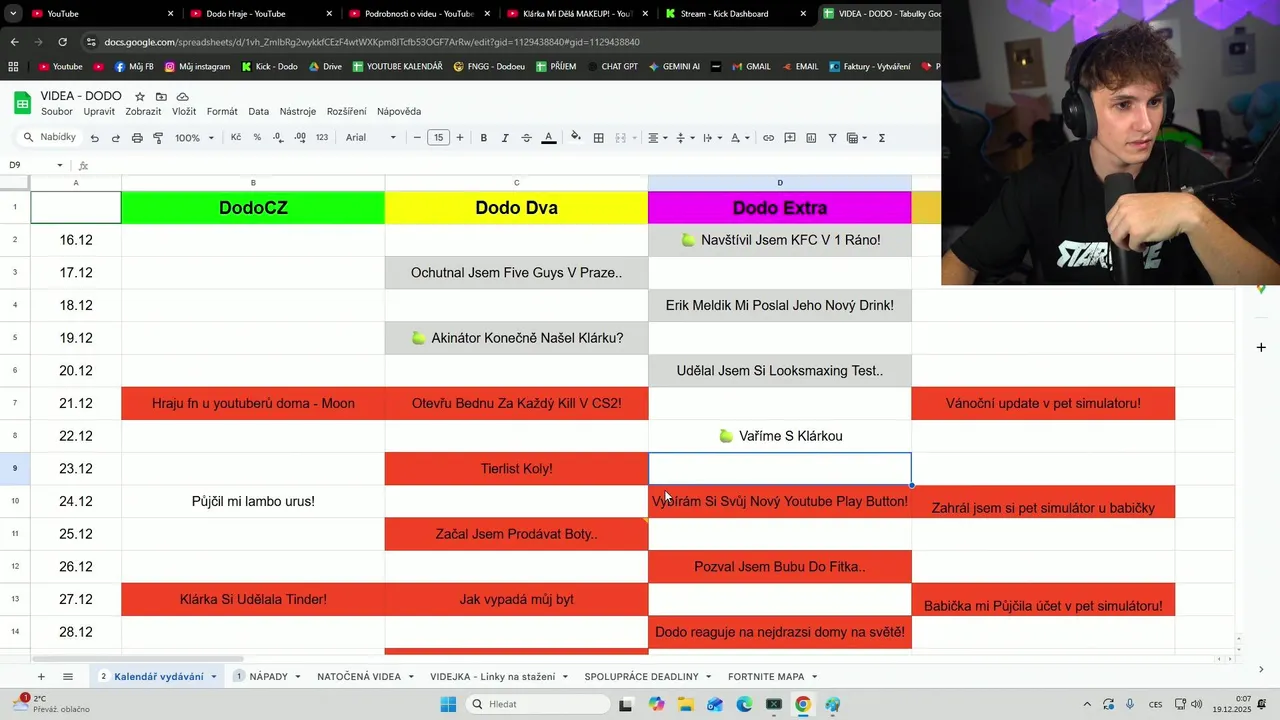The width and height of the screenshot is (1280, 720).
Task: Switch to NATOČENÁ VIDEA sheet tab
Action: pyautogui.click(x=359, y=677)
